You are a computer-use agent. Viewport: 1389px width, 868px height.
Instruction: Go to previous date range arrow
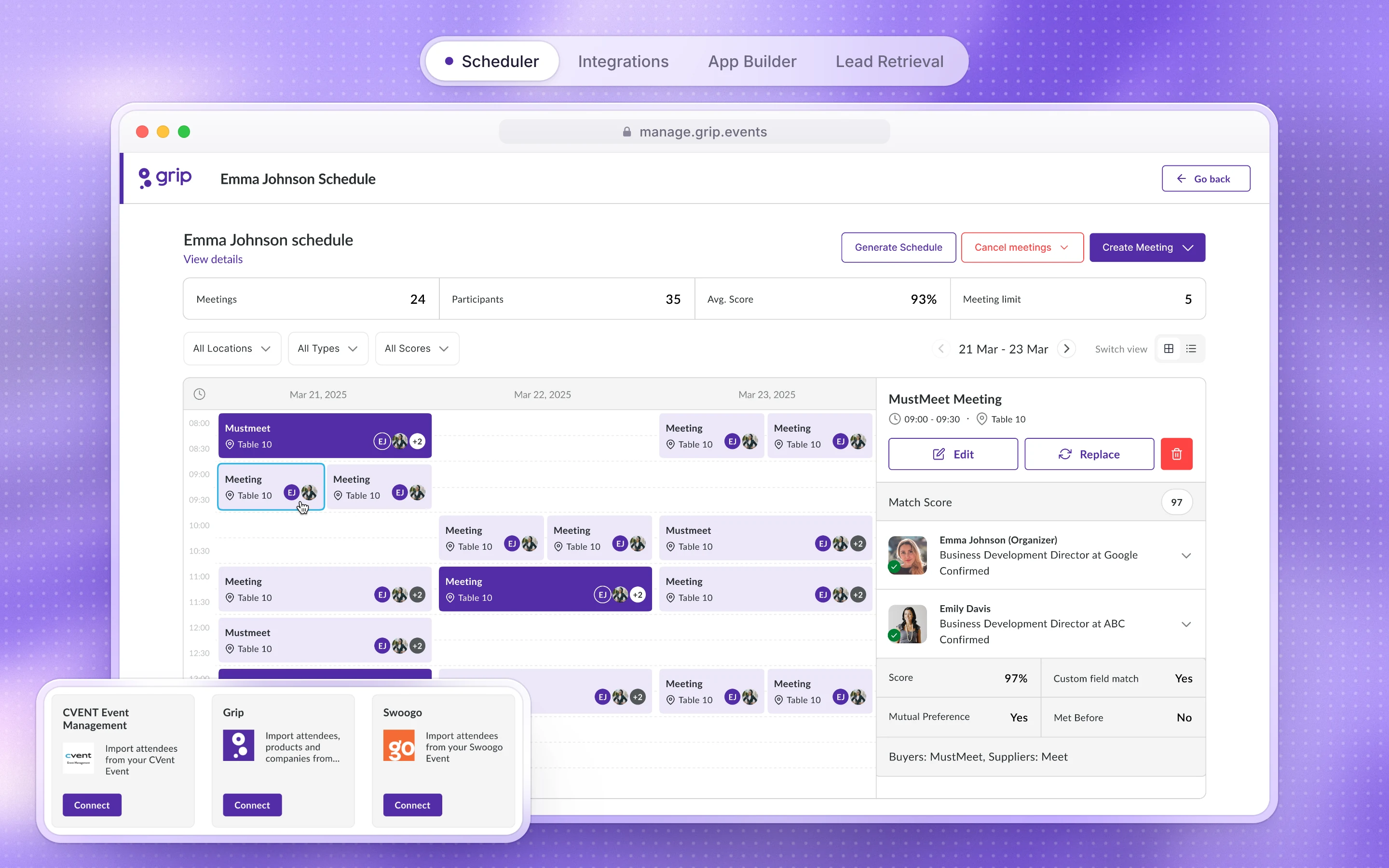click(941, 349)
